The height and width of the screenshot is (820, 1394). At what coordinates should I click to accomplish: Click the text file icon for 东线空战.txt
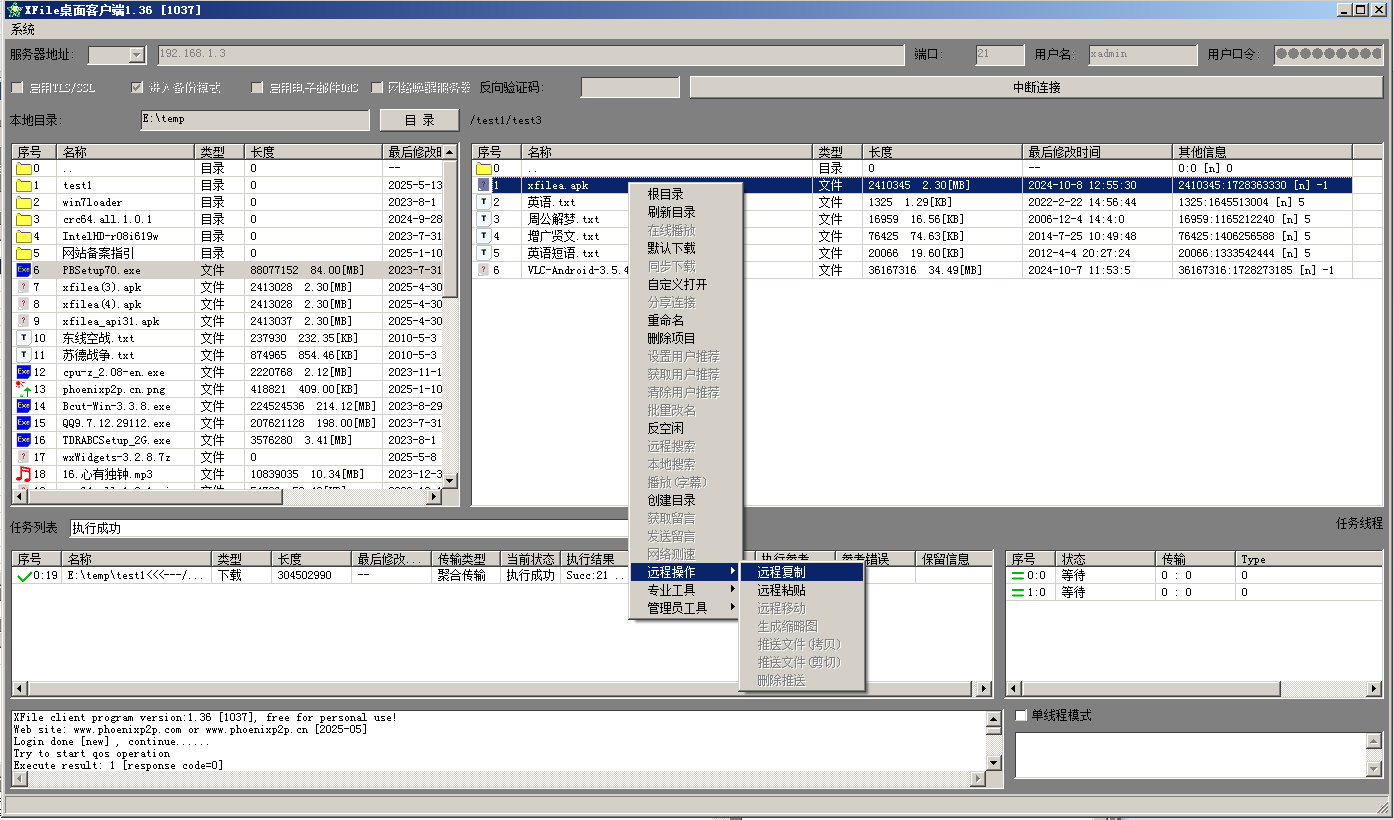tap(24, 338)
